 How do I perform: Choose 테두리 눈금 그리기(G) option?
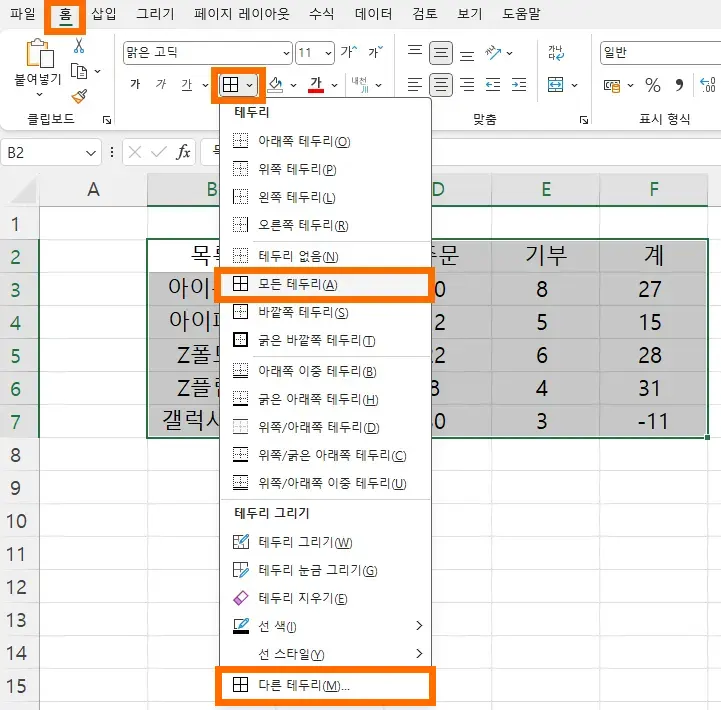(325, 570)
